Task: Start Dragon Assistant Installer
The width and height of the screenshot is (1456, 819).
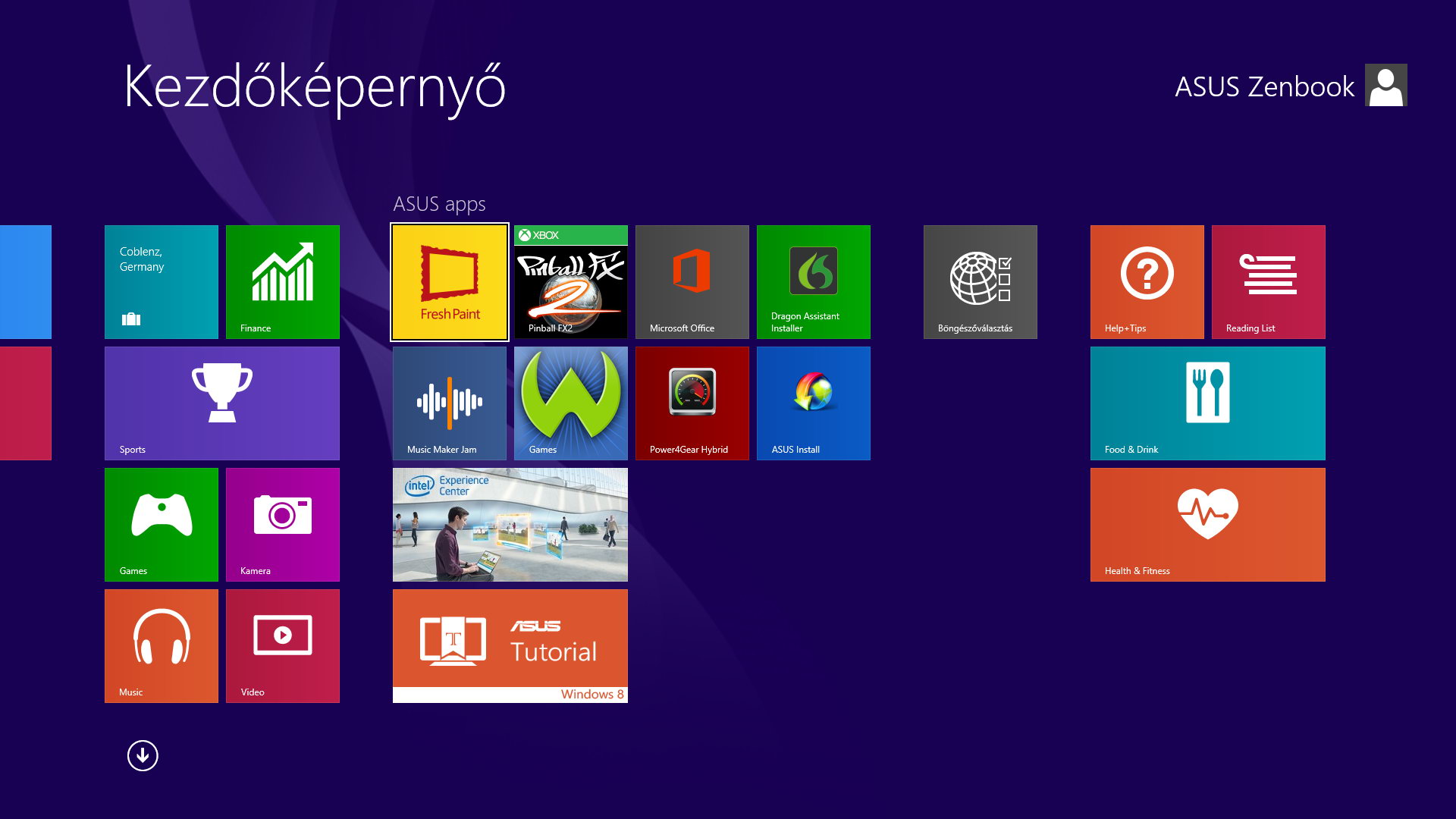Action: (813, 282)
